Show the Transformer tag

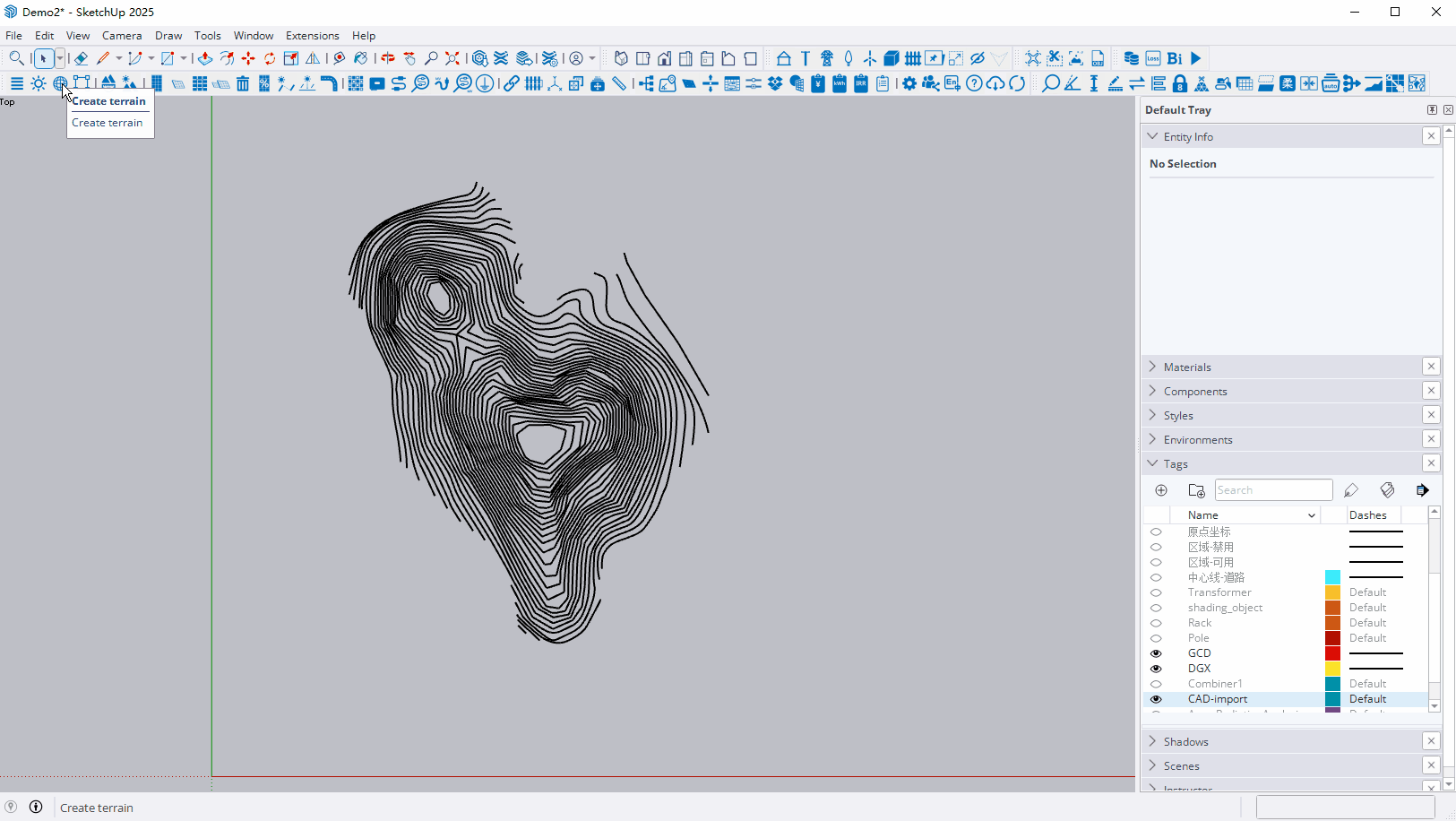tap(1156, 592)
